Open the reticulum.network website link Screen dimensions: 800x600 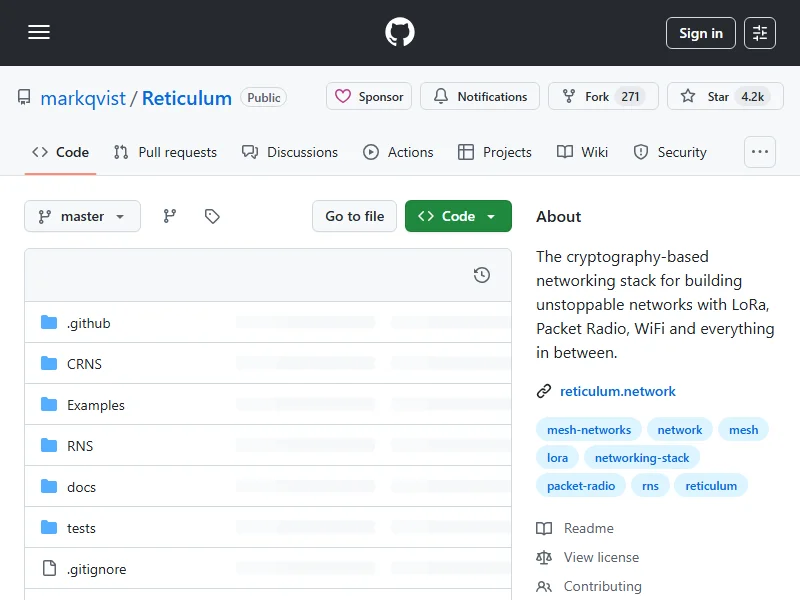[617, 391]
